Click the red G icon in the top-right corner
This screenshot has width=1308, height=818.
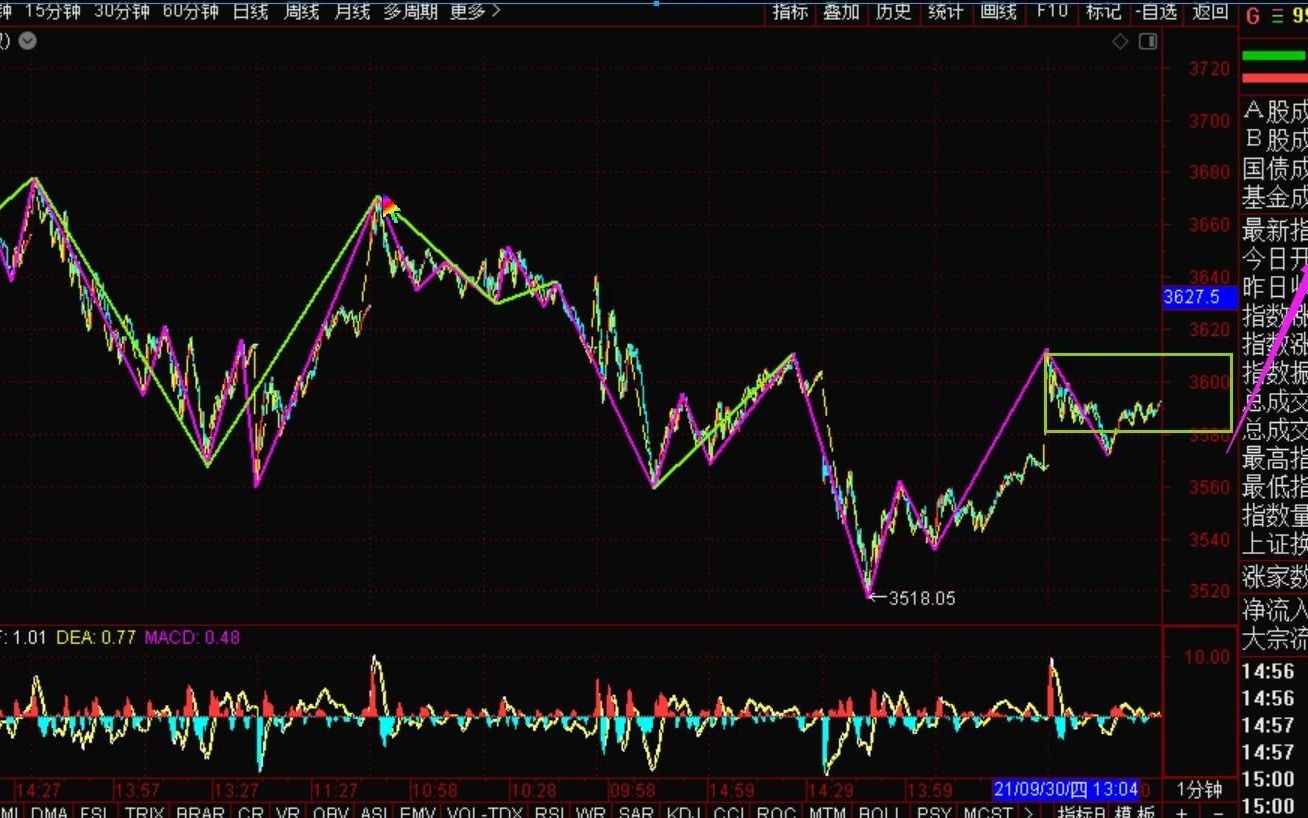[x=1253, y=15]
